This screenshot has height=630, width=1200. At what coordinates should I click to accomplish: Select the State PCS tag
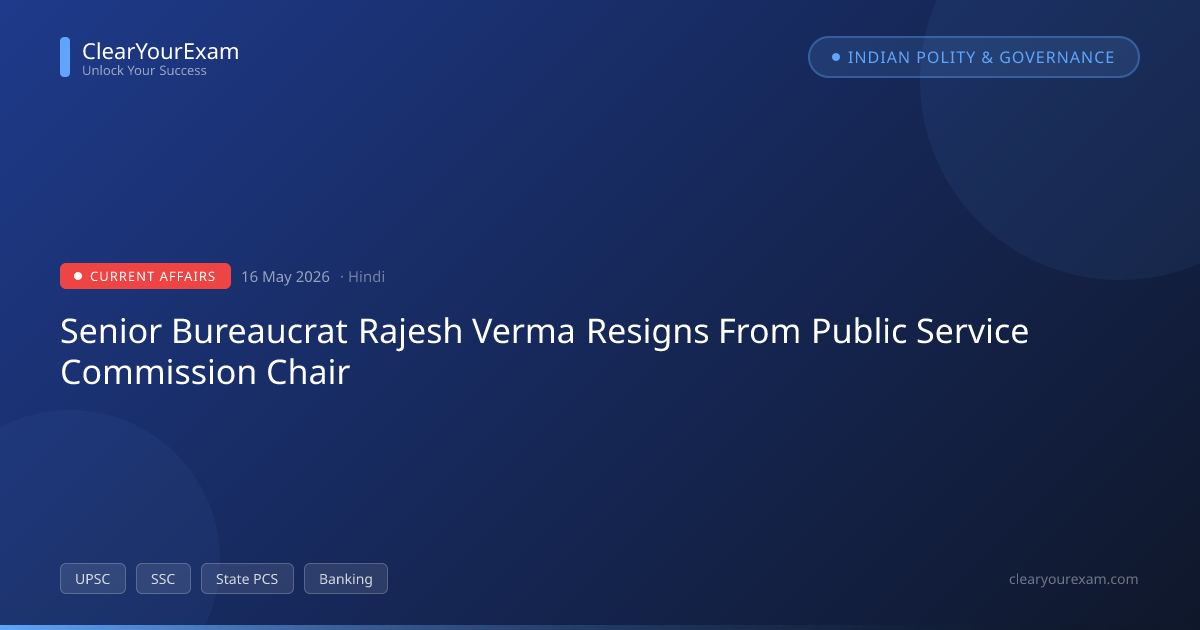(x=247, y=579)
